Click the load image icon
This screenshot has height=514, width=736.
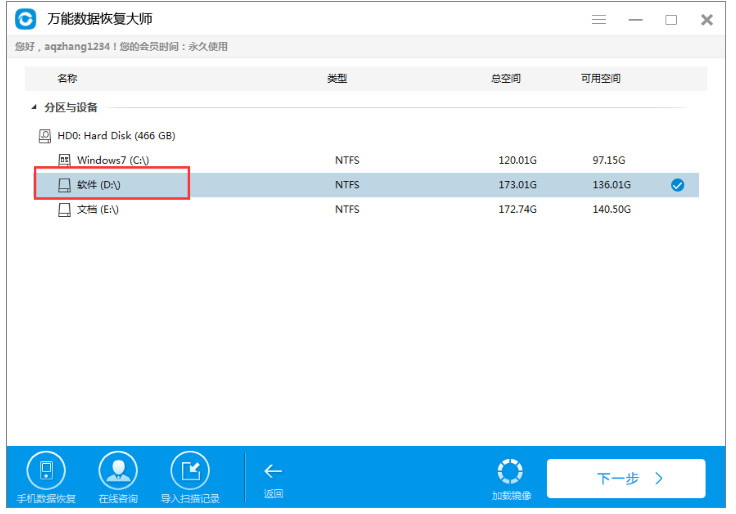511,471
